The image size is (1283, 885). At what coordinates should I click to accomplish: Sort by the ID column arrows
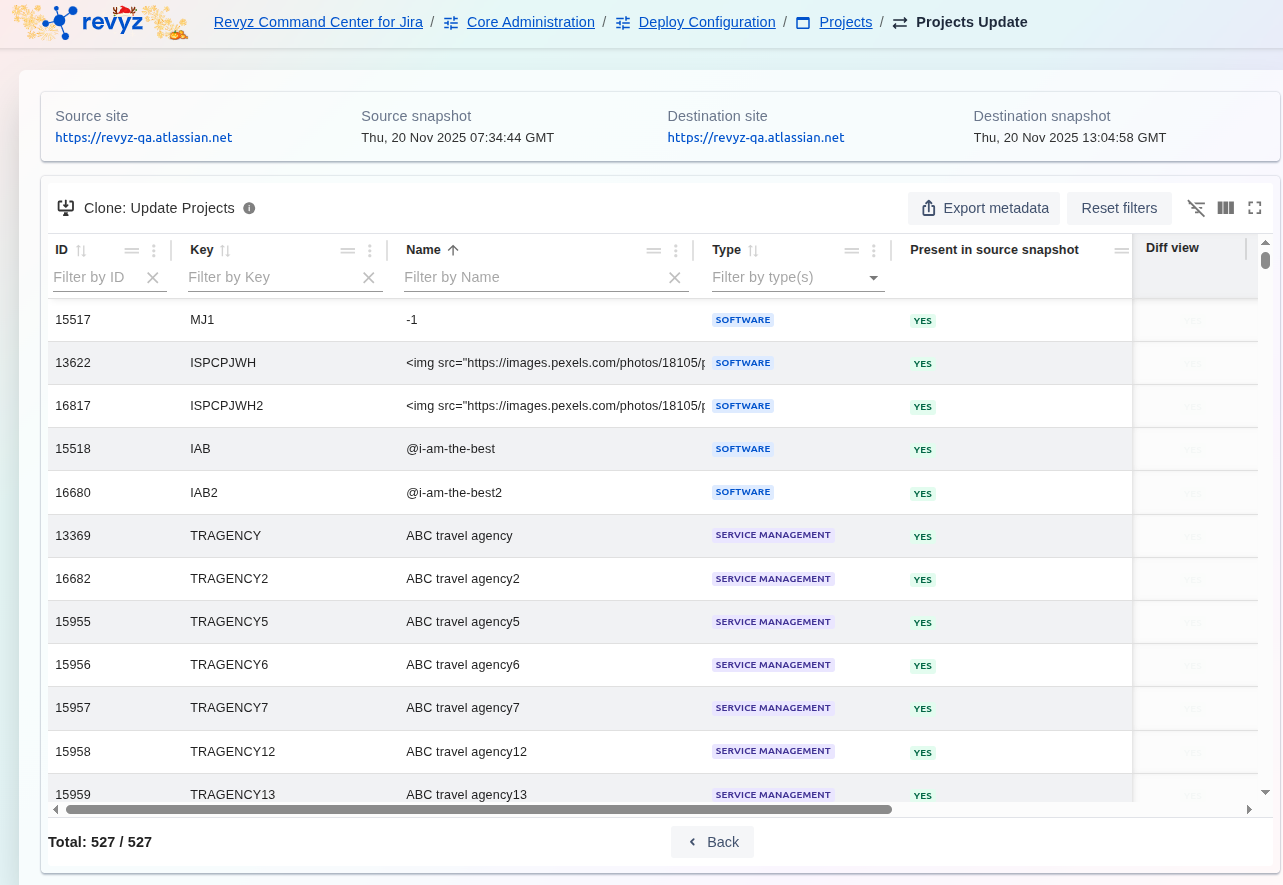coord(82,250)
